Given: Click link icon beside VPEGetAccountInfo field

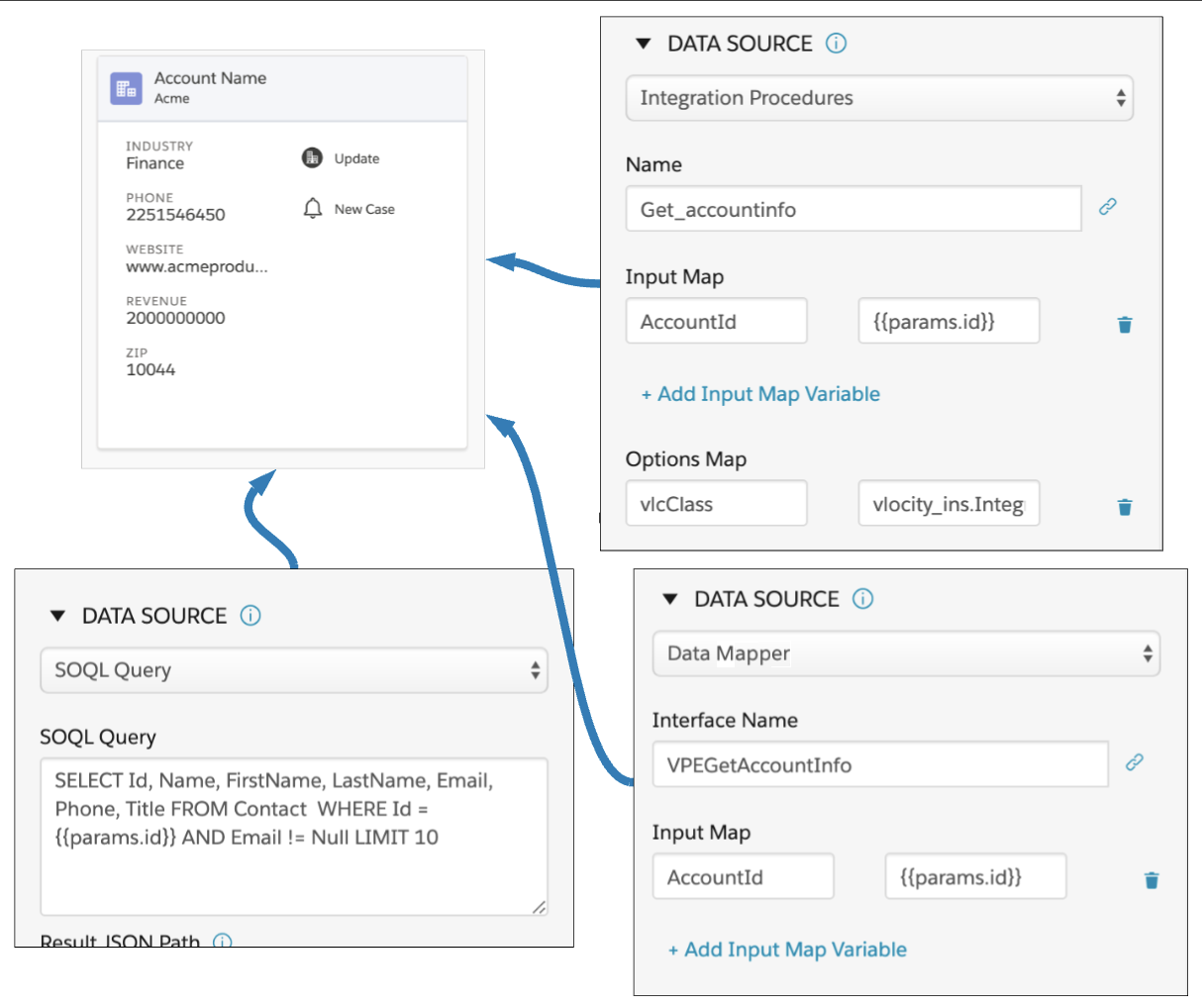Looking at the screenshot, I should pos(1135,762).
